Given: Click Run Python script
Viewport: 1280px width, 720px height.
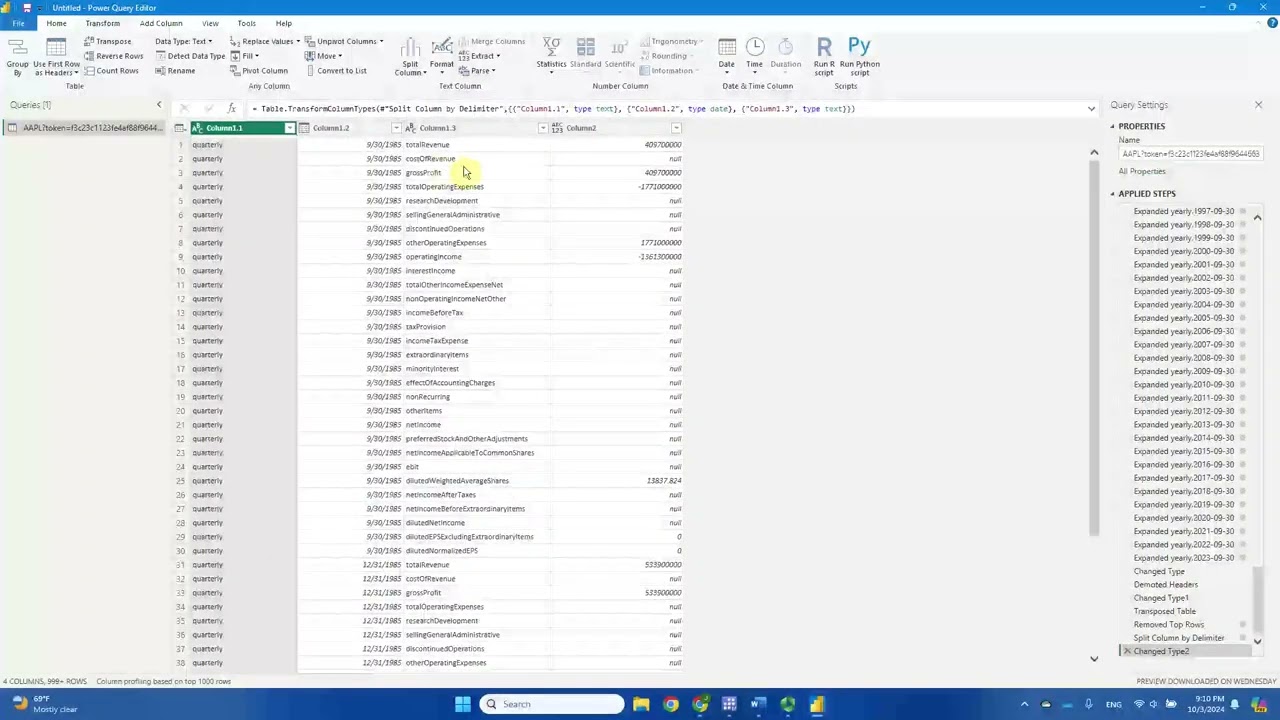Looking at the screenshot, I should pos(860,57).
